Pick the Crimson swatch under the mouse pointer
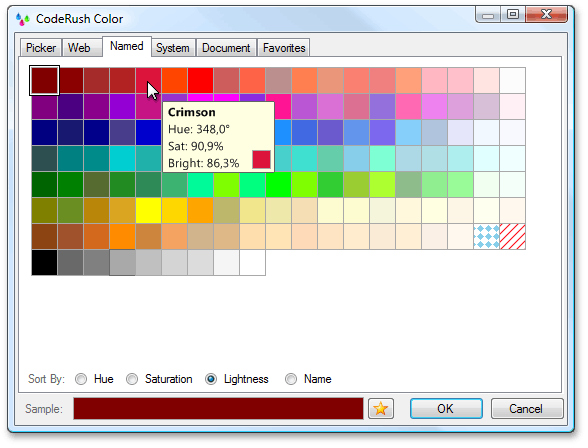 click(148, 80)
